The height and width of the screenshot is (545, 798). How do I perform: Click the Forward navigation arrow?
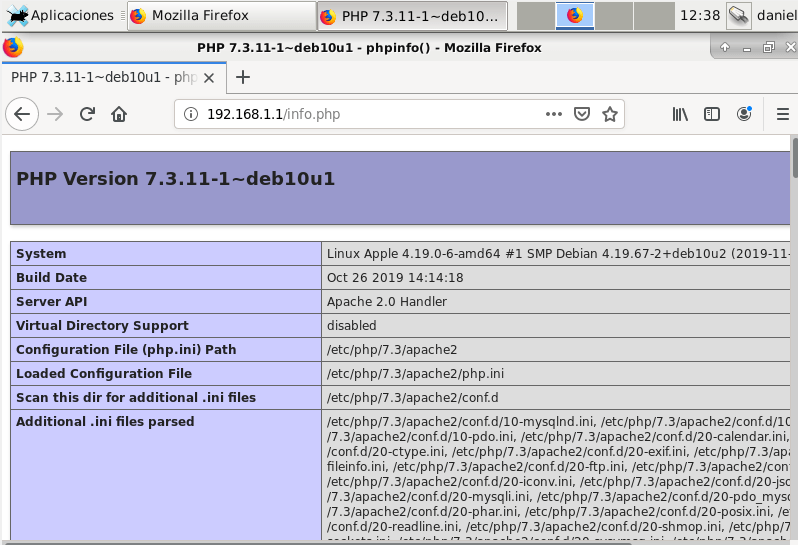click(55, 114)
